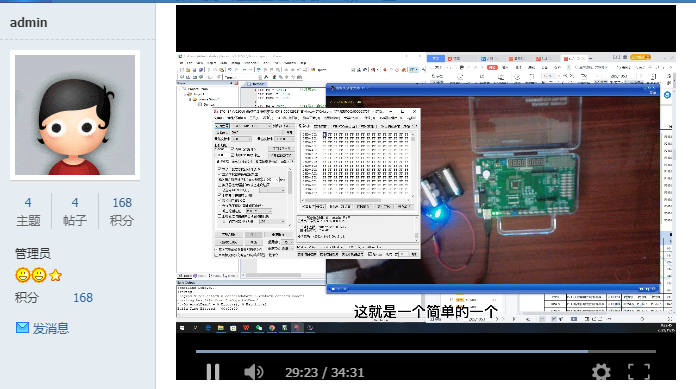This screenshot has height=389, width=696.
Task: Mute the video with speaker icon
Action: click(x=253, y=372)
